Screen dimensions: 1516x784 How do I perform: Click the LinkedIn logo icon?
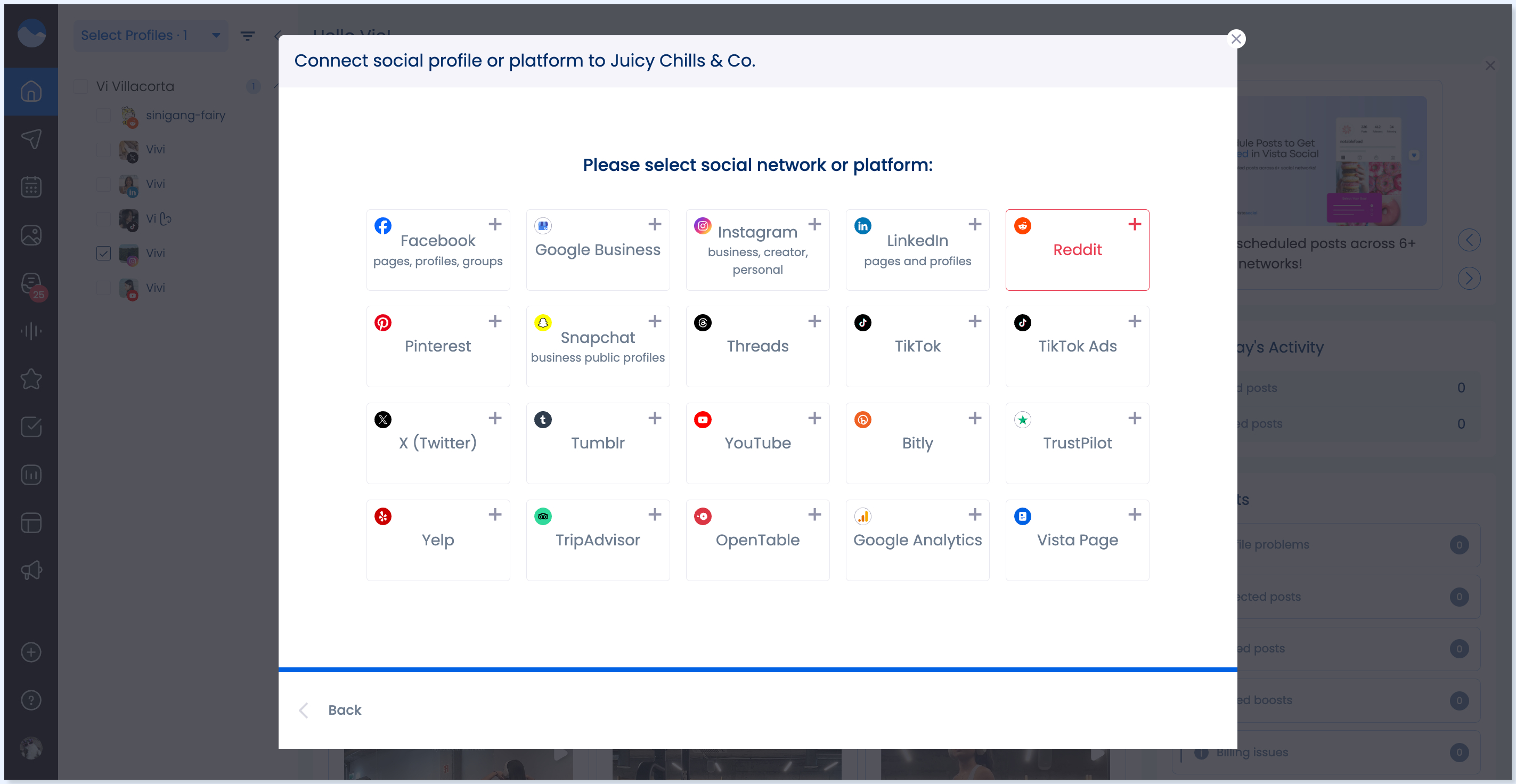click(x=863, y=226)
